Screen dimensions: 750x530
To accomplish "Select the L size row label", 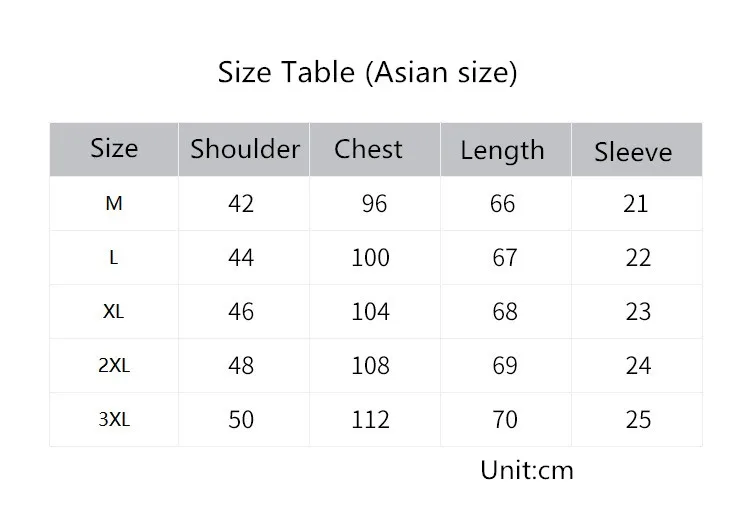I will [x=113, y=258].
